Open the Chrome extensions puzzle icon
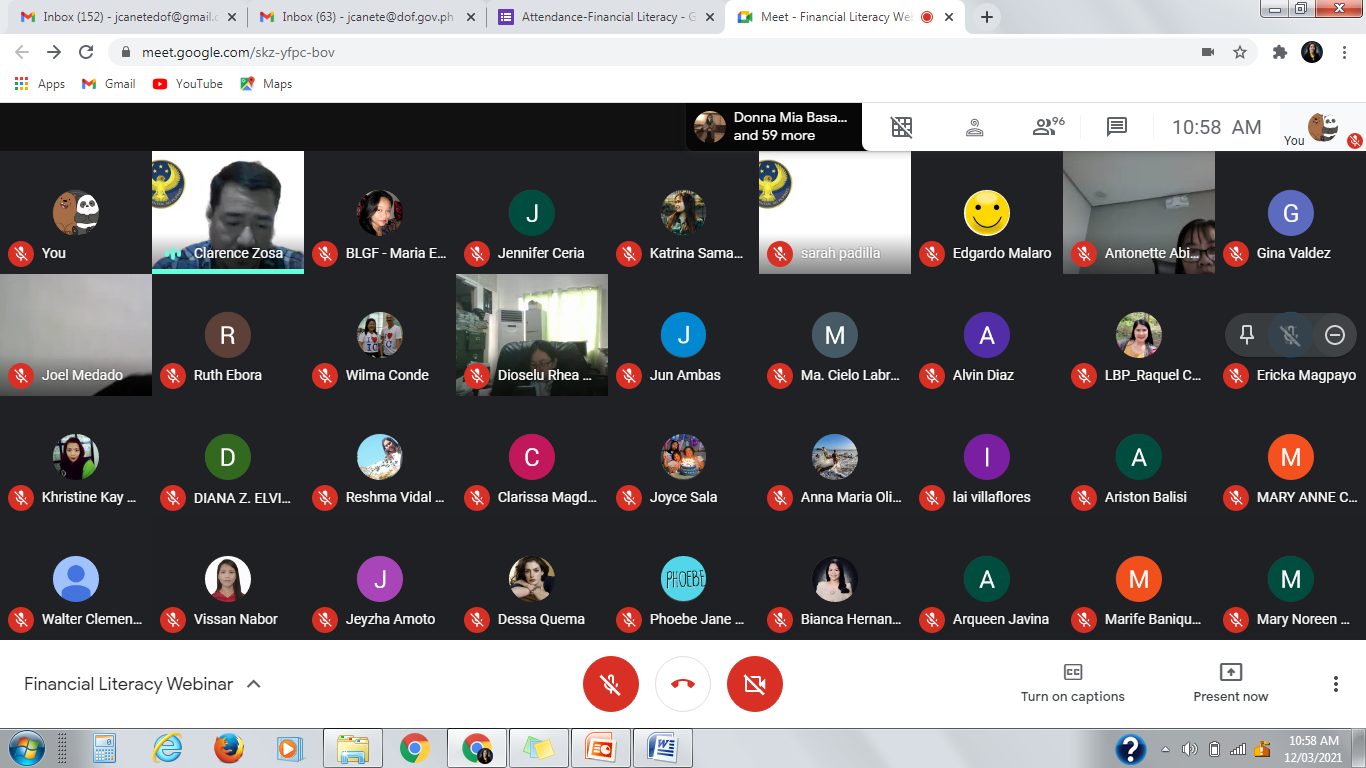1366x768 pixels. 1279,52
